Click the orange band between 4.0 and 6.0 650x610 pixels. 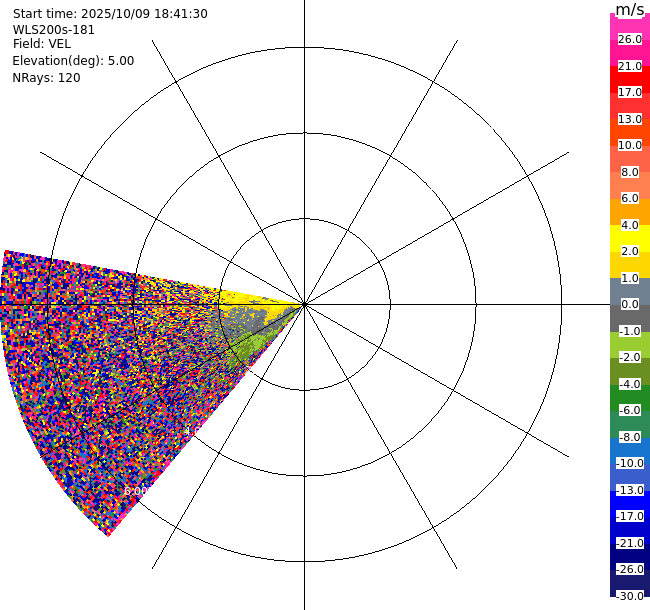(629, 212)
